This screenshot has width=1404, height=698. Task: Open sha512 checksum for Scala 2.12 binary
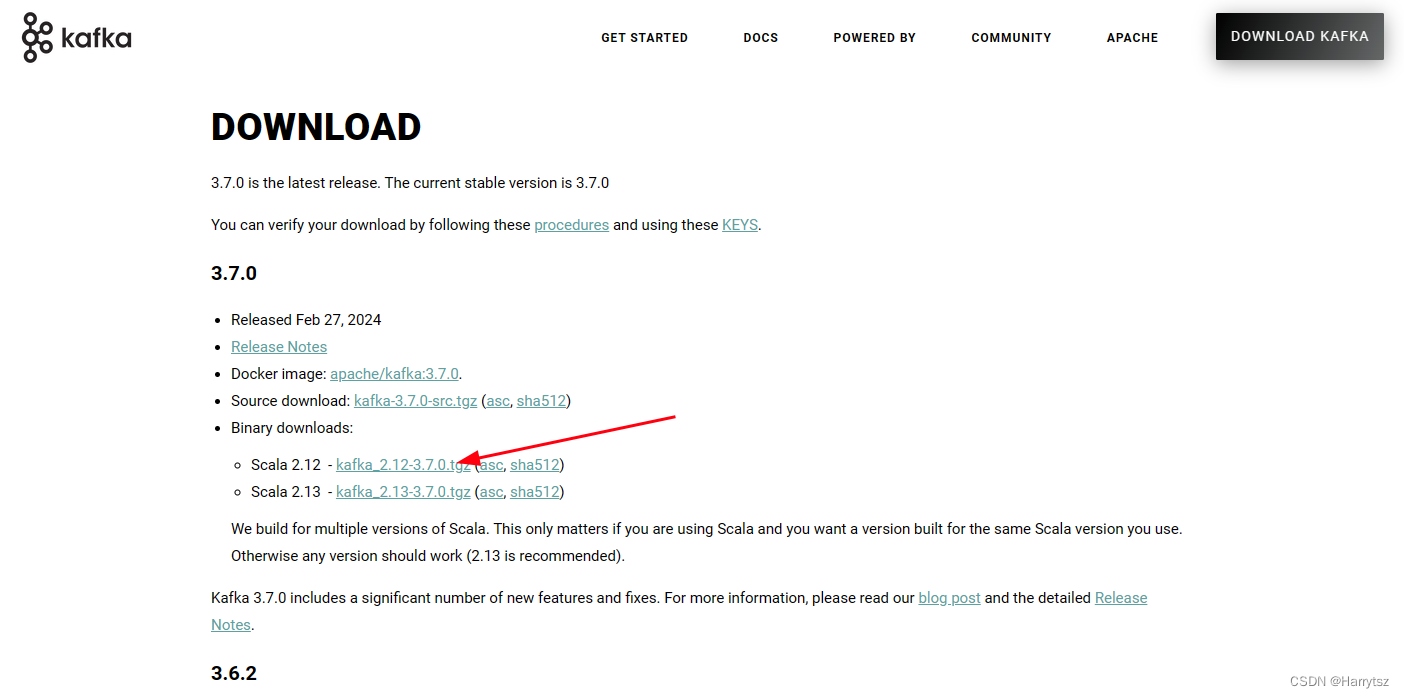tap(534, 465)
